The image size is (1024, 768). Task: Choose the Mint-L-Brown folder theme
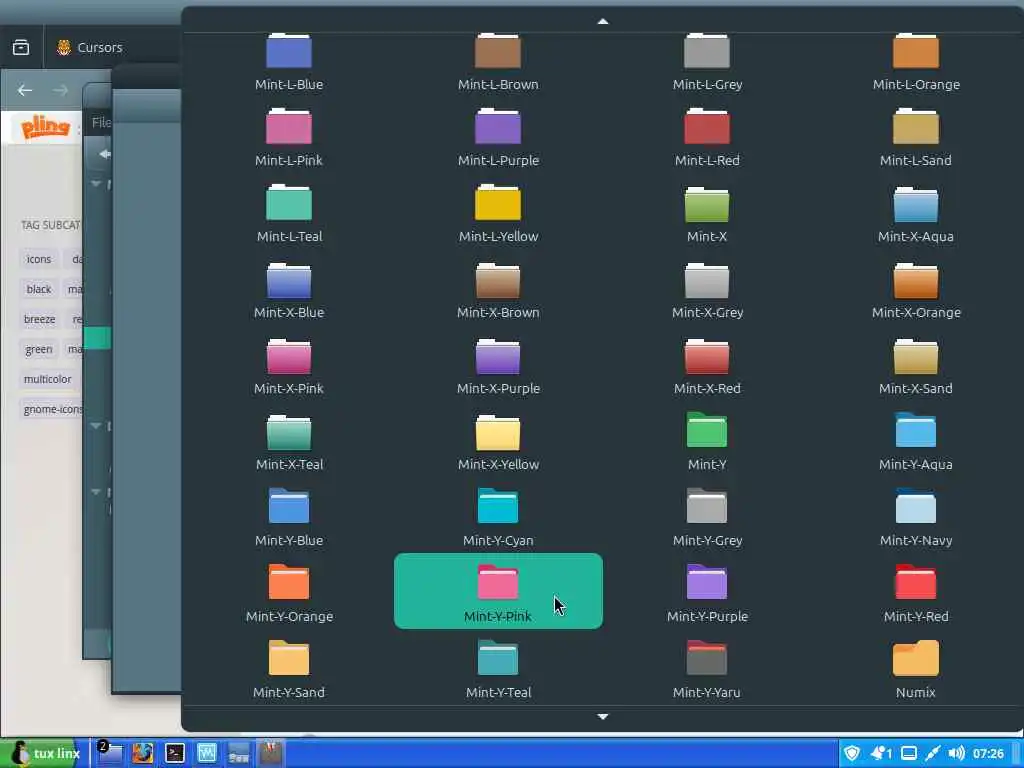click(498, 62)
